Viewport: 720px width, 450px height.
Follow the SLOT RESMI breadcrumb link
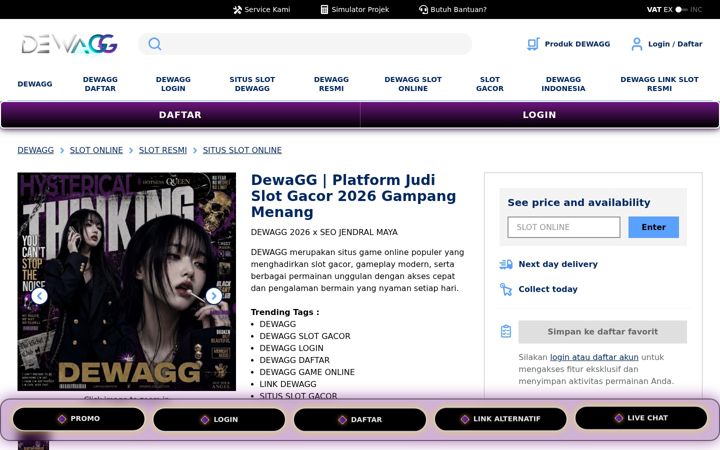[163, 150]
